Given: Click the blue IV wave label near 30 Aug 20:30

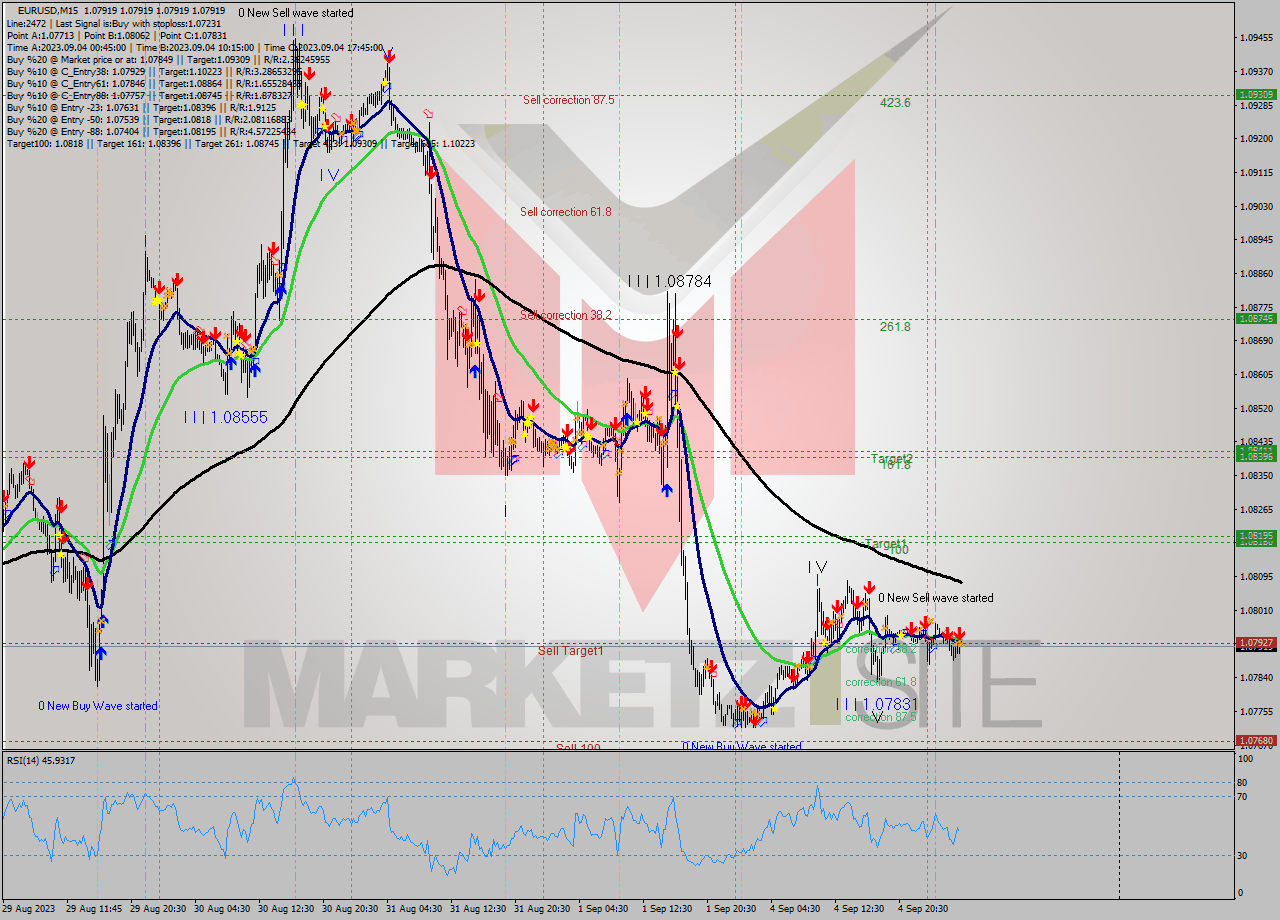Looking at the screenshot, I should point(329,175).
